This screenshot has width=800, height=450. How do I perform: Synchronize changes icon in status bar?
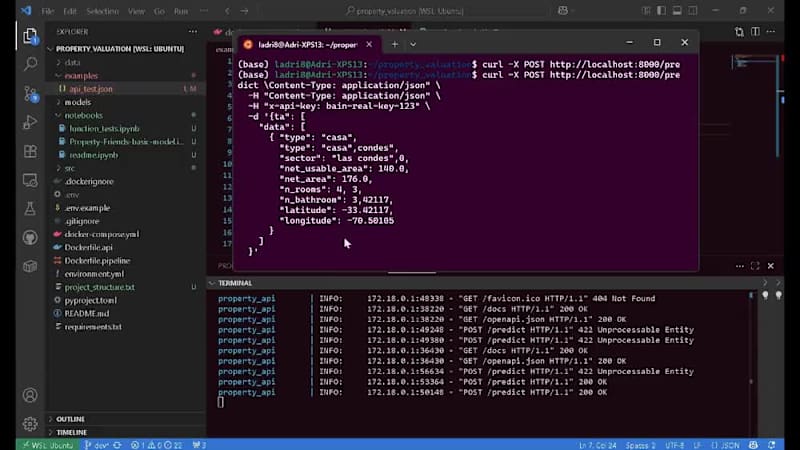117,445
